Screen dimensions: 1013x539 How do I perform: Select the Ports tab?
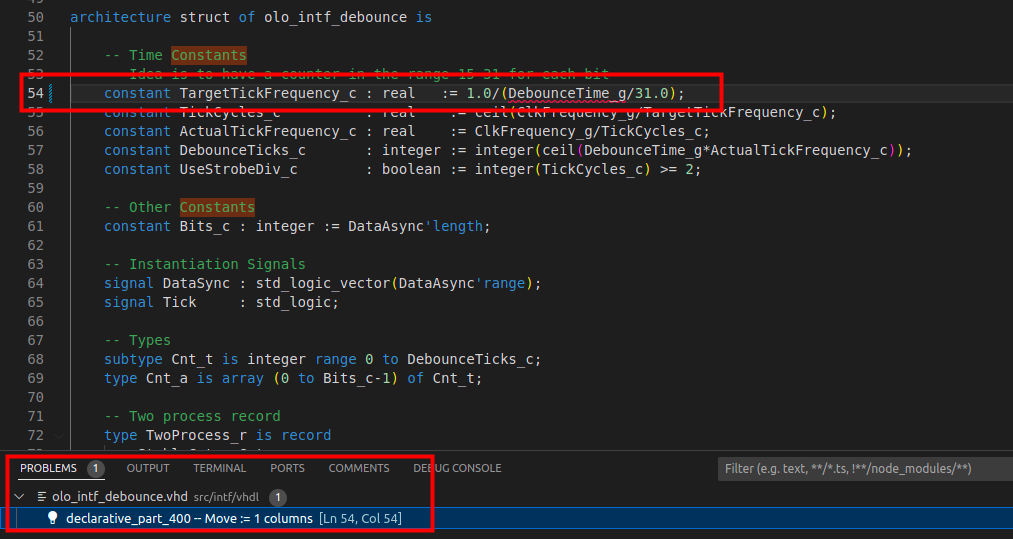(287, 468)
